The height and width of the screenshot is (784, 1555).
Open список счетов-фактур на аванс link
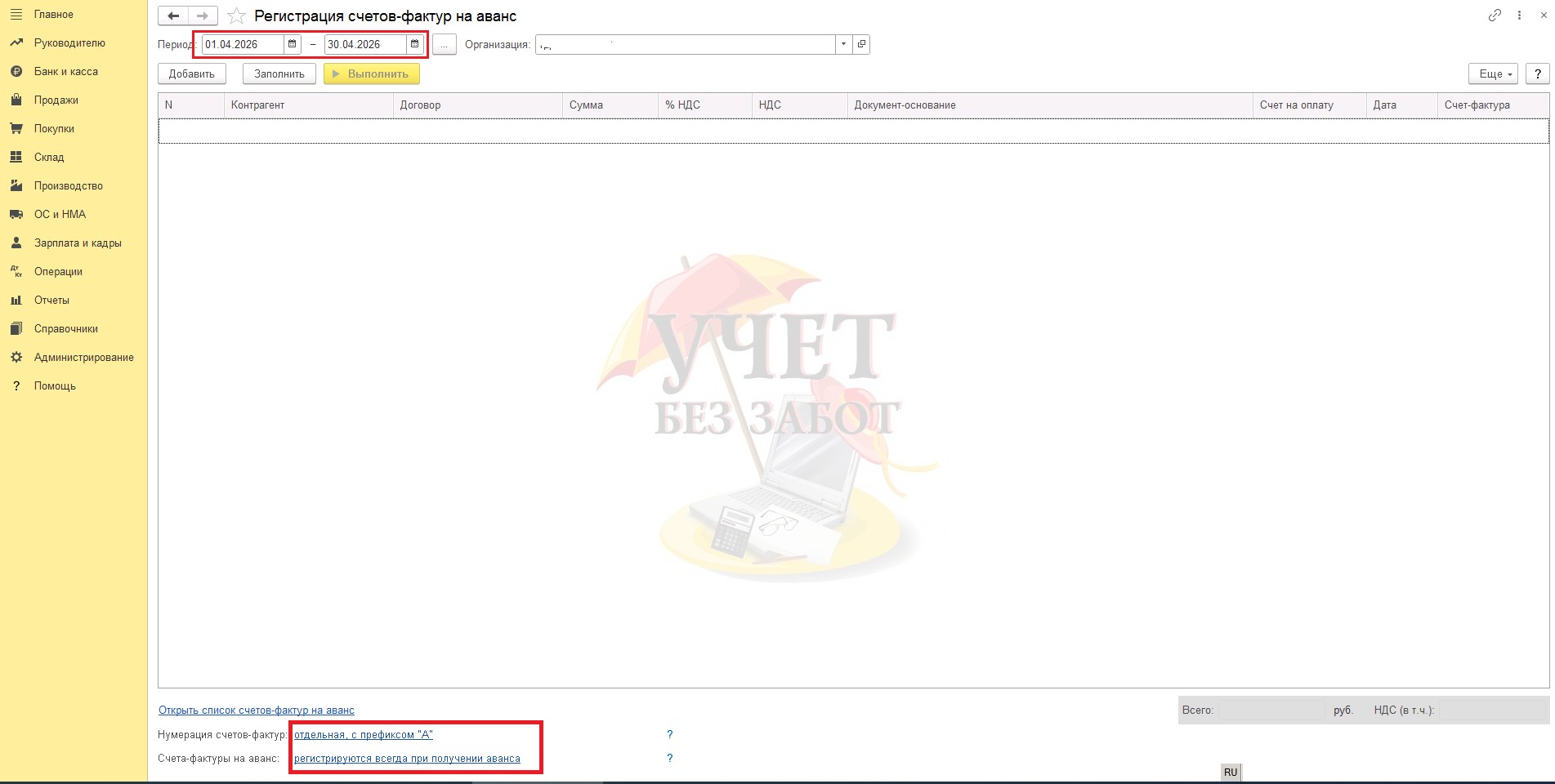tap(257, 710)
